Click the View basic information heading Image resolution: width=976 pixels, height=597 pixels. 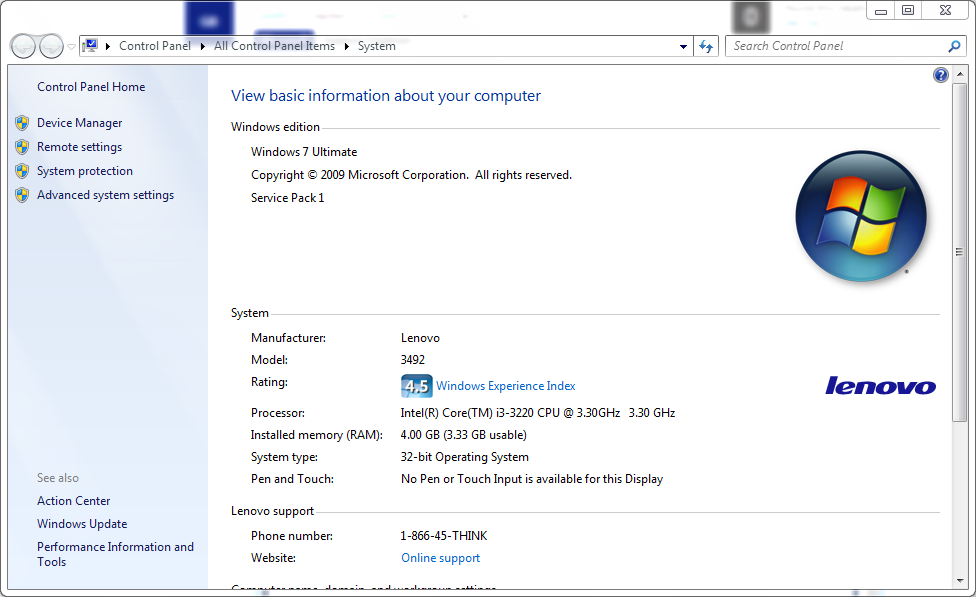point(386,96)
